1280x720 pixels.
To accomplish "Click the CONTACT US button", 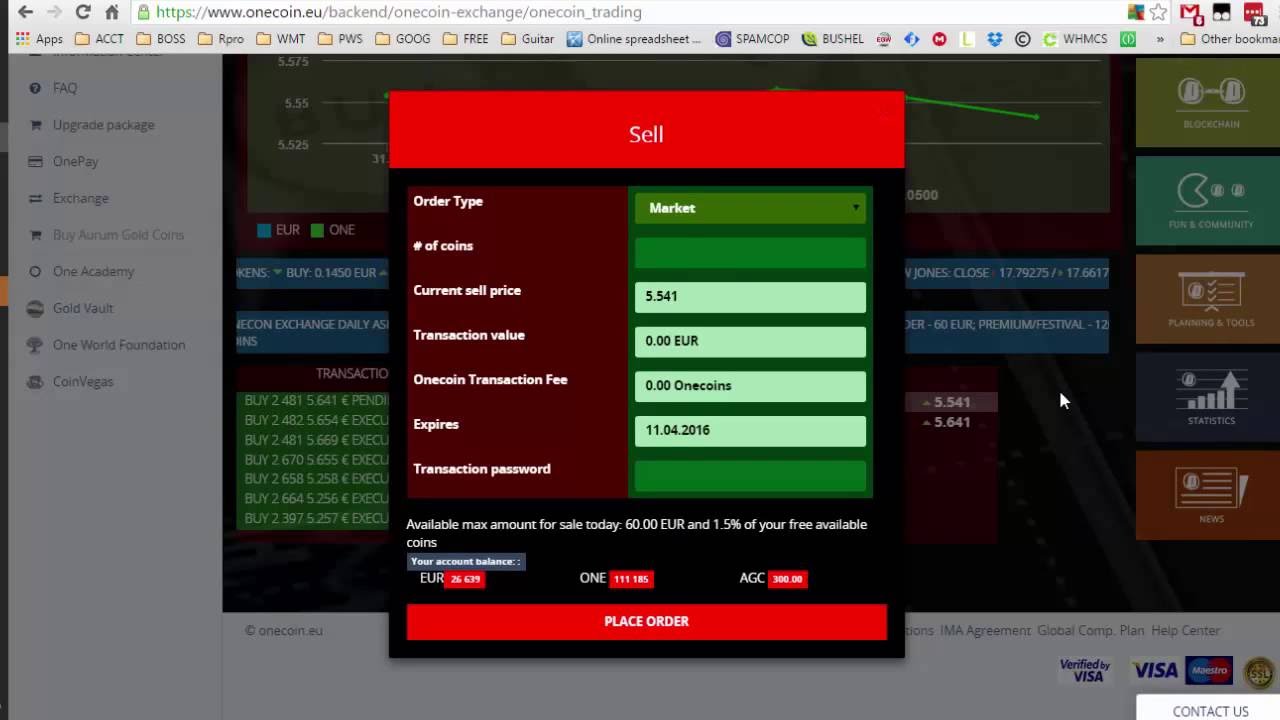I will click(x=1210, y=710).
